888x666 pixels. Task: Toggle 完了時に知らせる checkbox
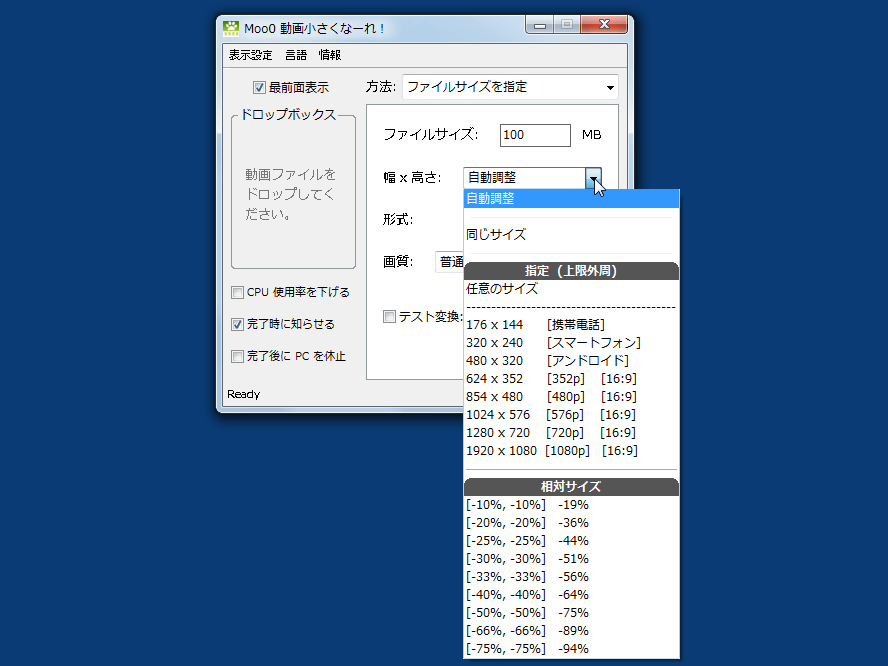pos(237,325)
